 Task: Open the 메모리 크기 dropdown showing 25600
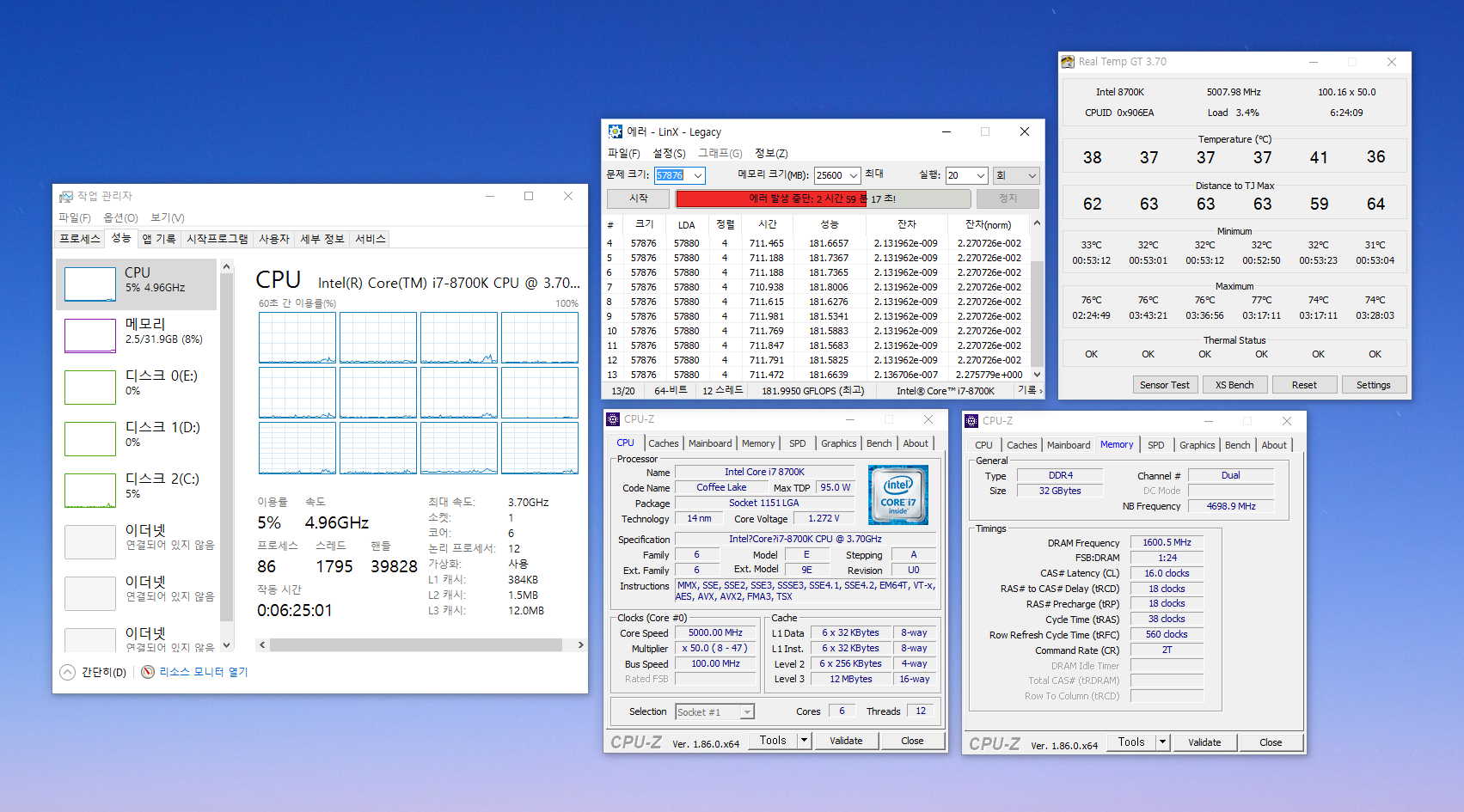coord(854,175)
